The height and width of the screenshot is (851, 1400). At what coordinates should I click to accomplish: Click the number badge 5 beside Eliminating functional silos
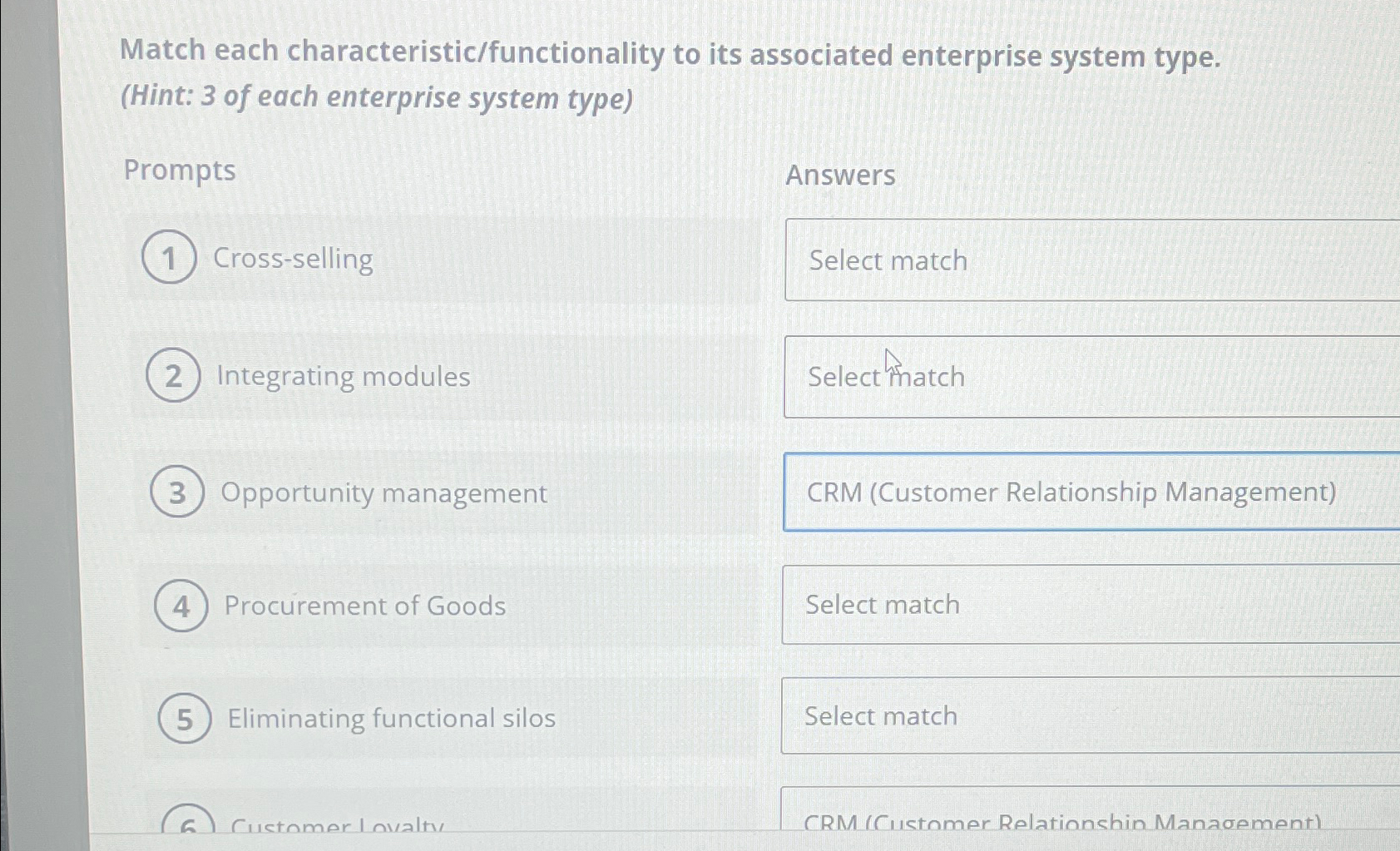coord(186,719)
